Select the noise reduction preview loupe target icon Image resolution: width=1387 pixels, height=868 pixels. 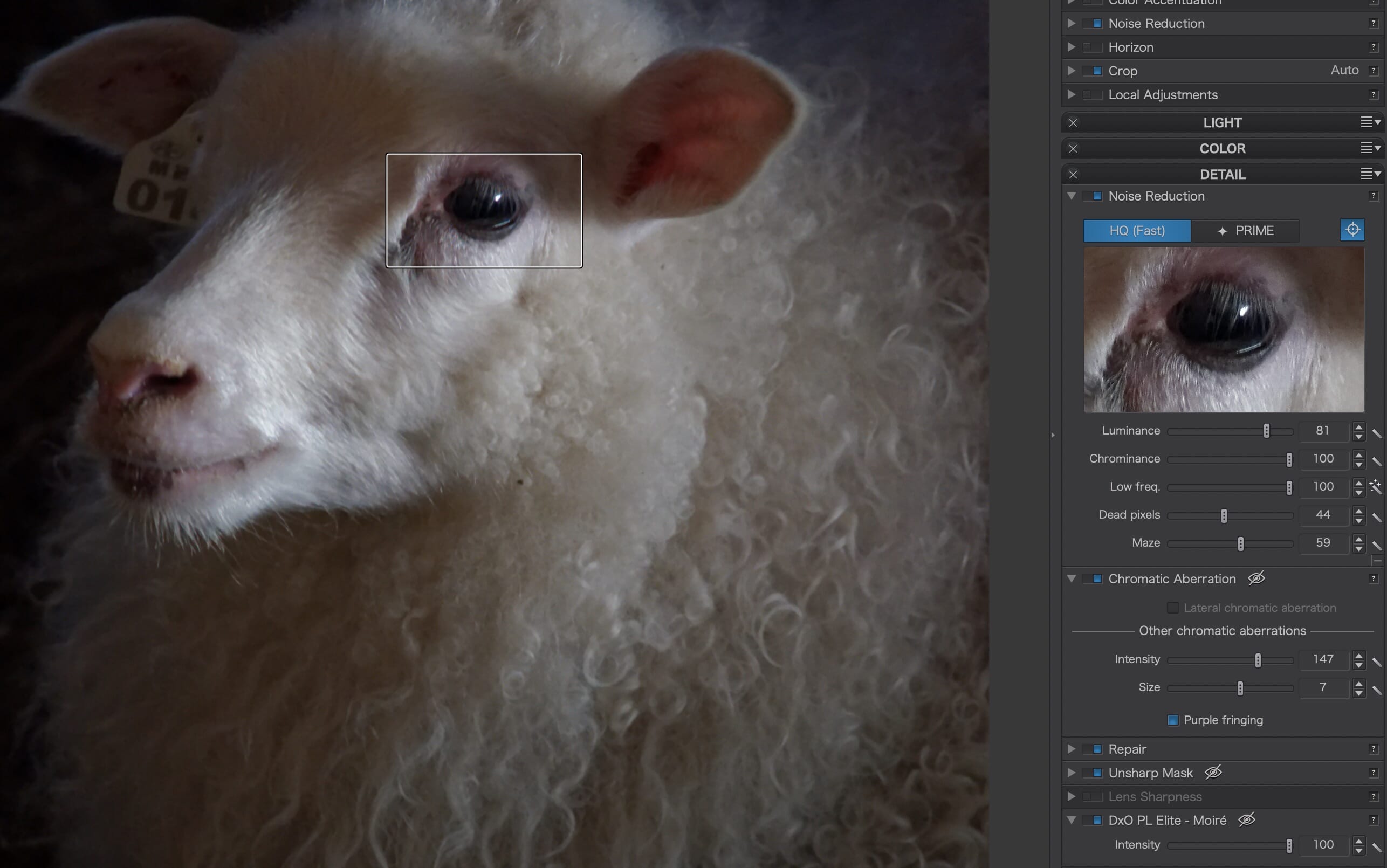pyautogui.click(x=1352, y=230)
